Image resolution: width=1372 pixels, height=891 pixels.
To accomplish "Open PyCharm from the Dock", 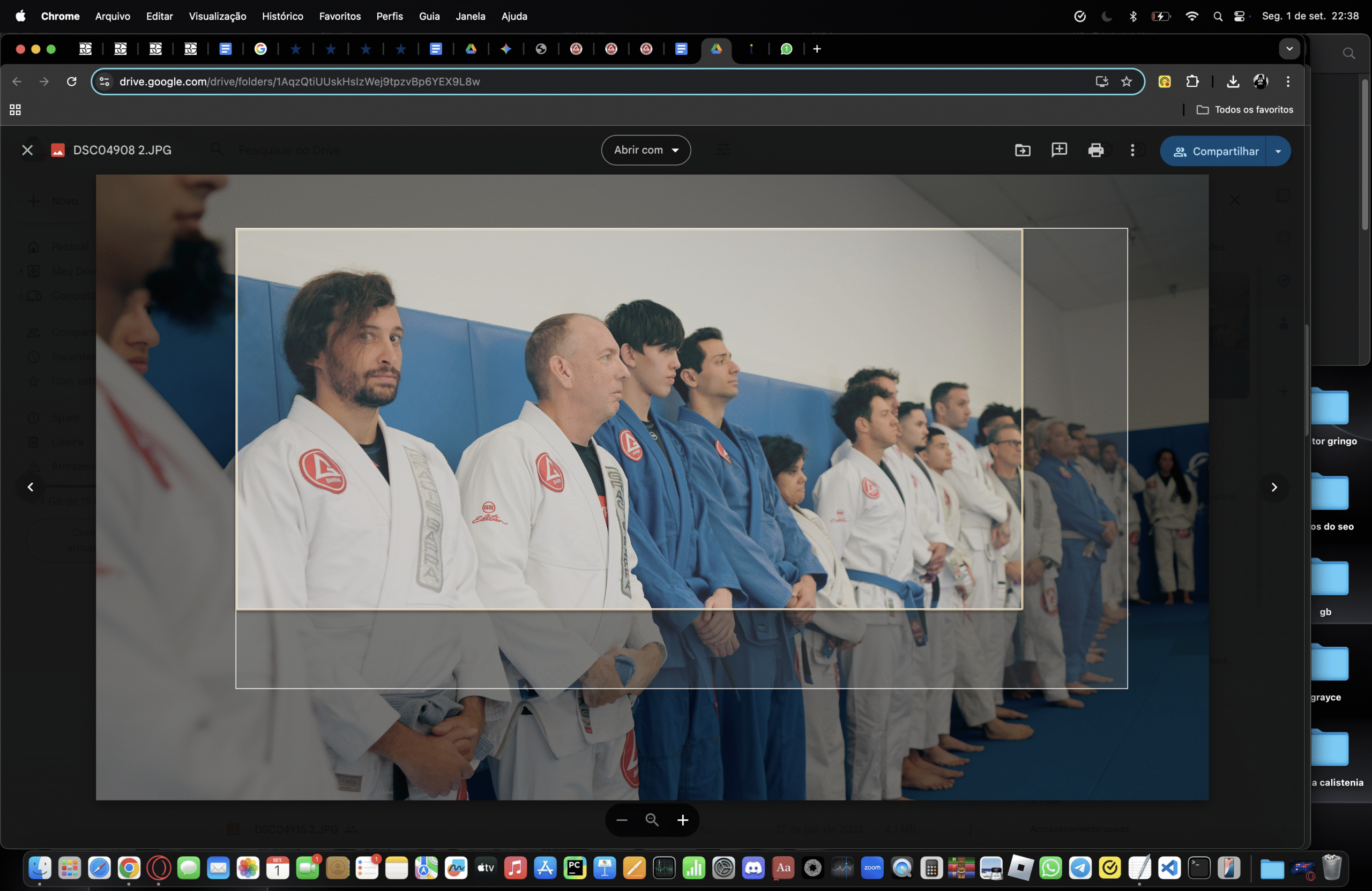I will (575, 868).
